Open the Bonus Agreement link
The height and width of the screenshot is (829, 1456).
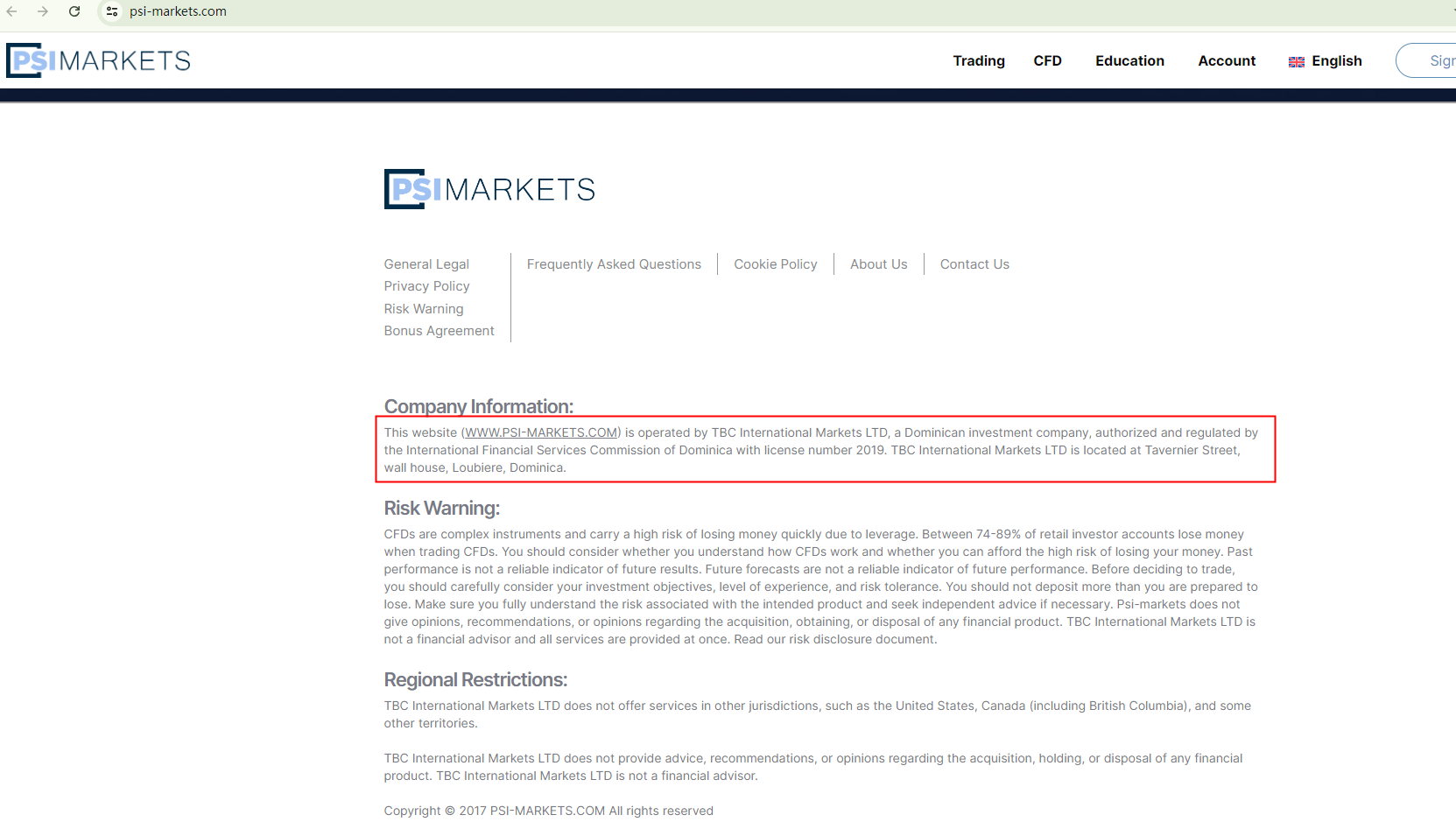pyautogui.click(x=439, y=331)
